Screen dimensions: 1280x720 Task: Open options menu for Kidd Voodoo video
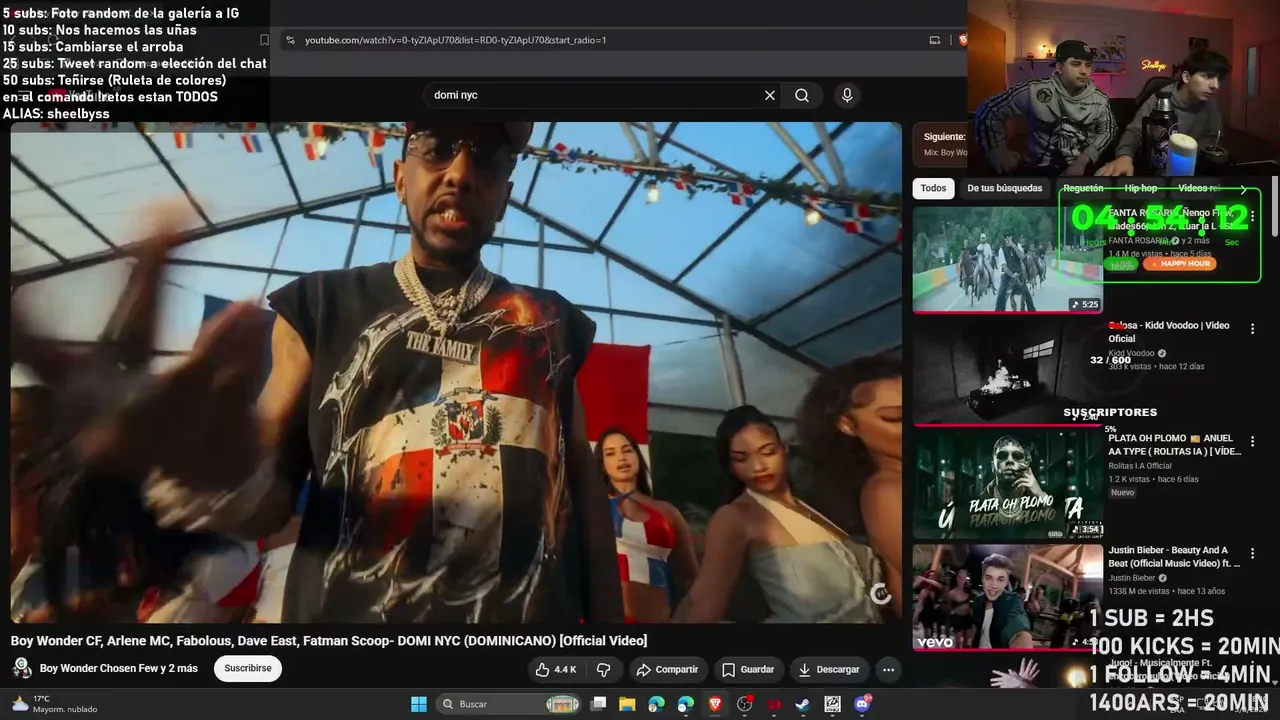point(1252,328)
